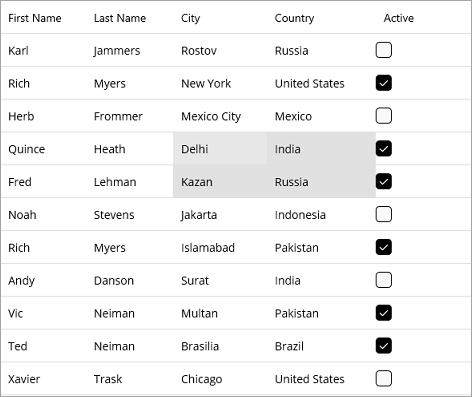Image resolution: width=472 pixels, height=397 pixels.
Task: Check Active for Xavier Trask
Action: [383, 379]
